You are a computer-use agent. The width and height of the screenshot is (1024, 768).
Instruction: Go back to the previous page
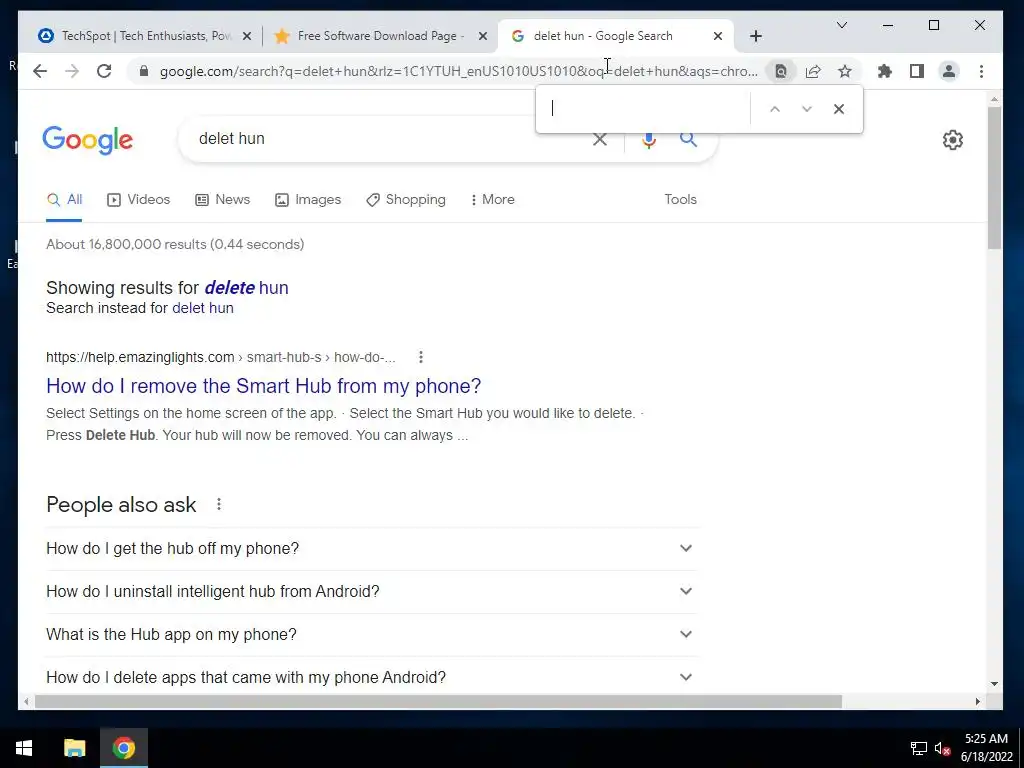[40, 71]
